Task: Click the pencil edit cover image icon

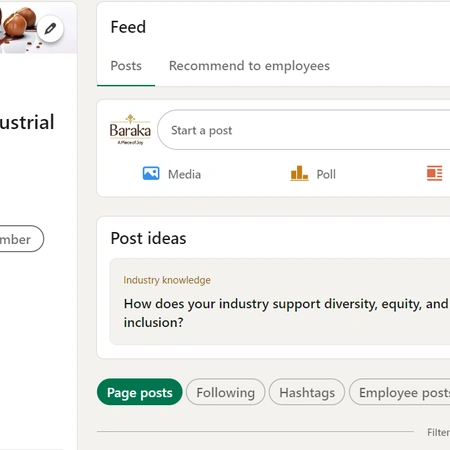Action: 50,29
